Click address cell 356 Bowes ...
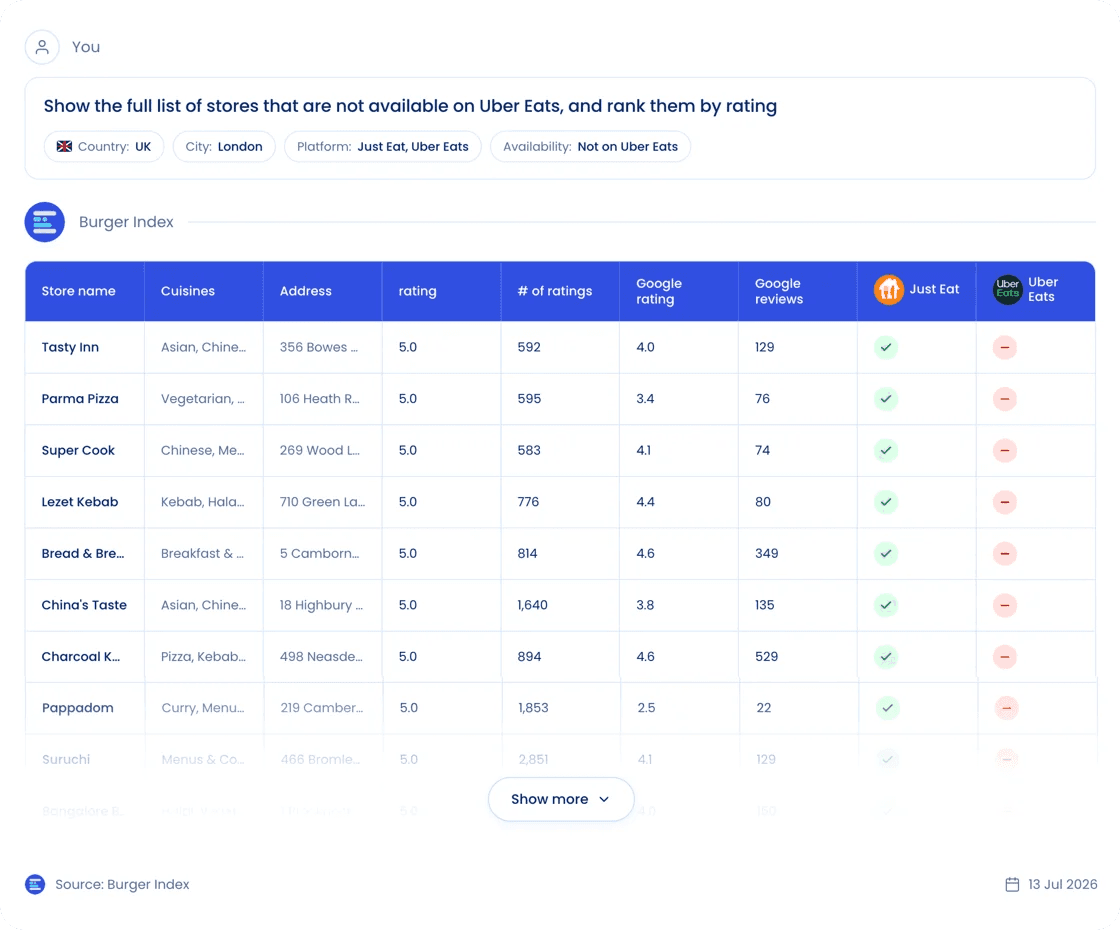The height and width of the screenshot is (930, 1120). (x=319, y=347)
